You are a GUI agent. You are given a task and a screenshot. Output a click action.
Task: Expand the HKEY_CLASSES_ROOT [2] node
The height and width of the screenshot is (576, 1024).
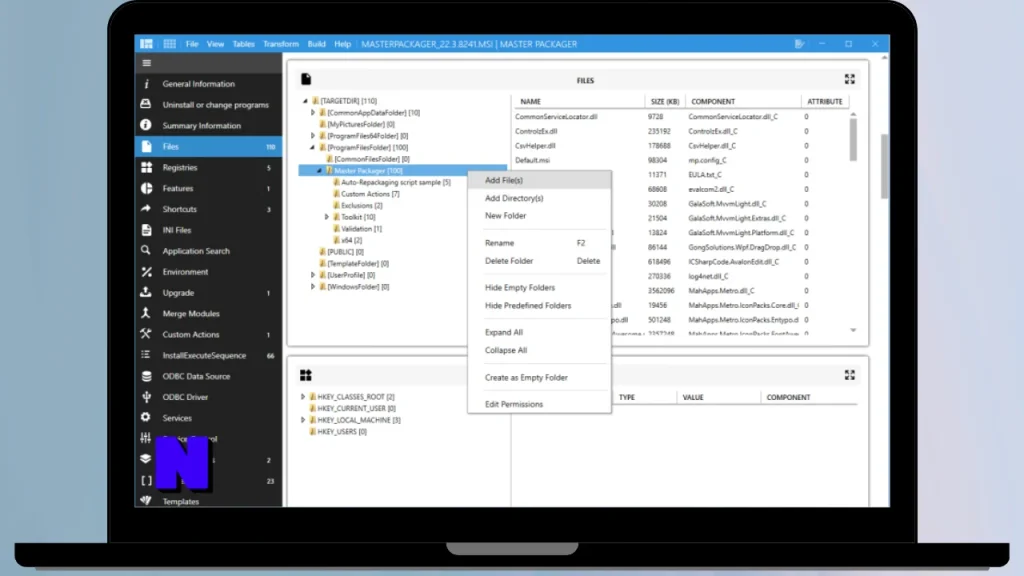pos(303,396)
